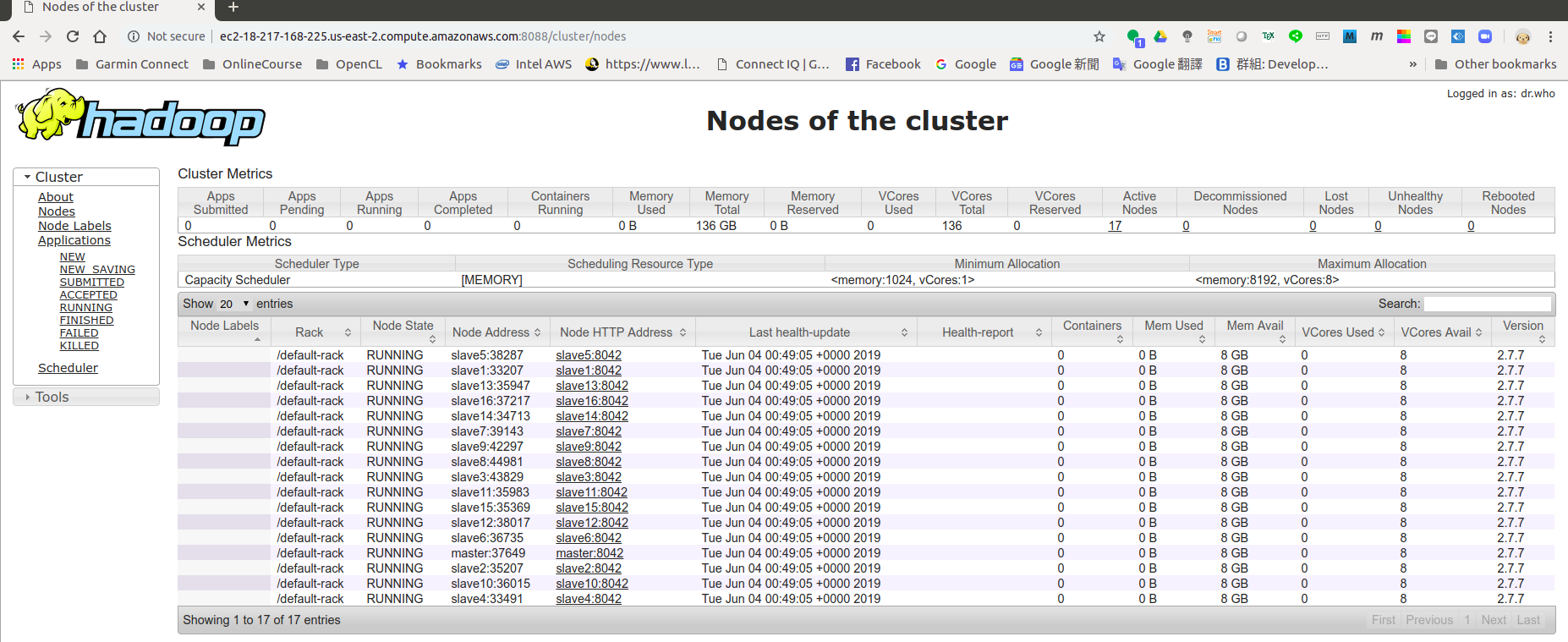Go to the Next page of entries
1568x642 pixels.
click(x=1494, y=620)
